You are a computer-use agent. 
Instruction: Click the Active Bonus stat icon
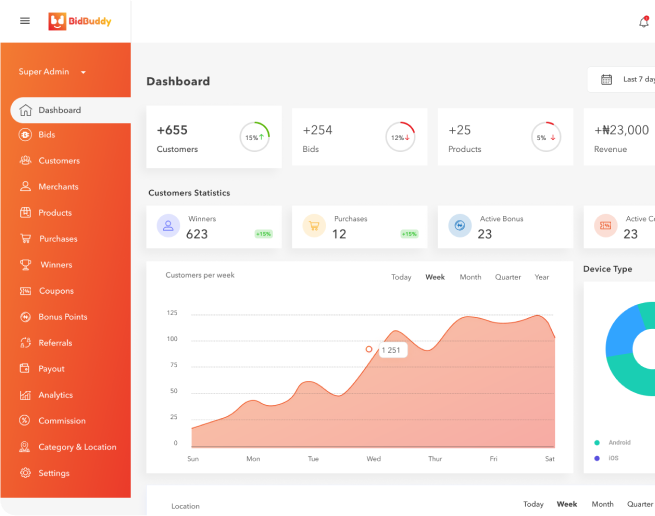coord(460,226)
